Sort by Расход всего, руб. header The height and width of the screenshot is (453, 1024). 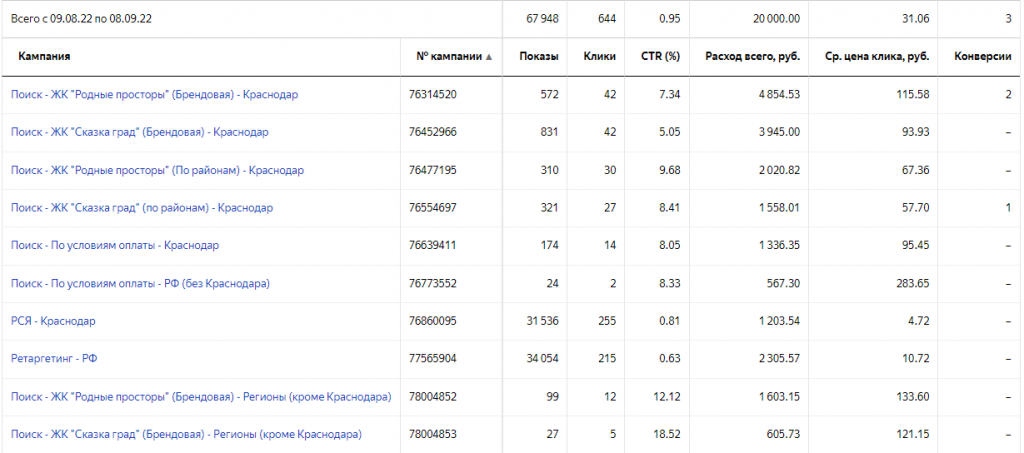pos(752,56)
